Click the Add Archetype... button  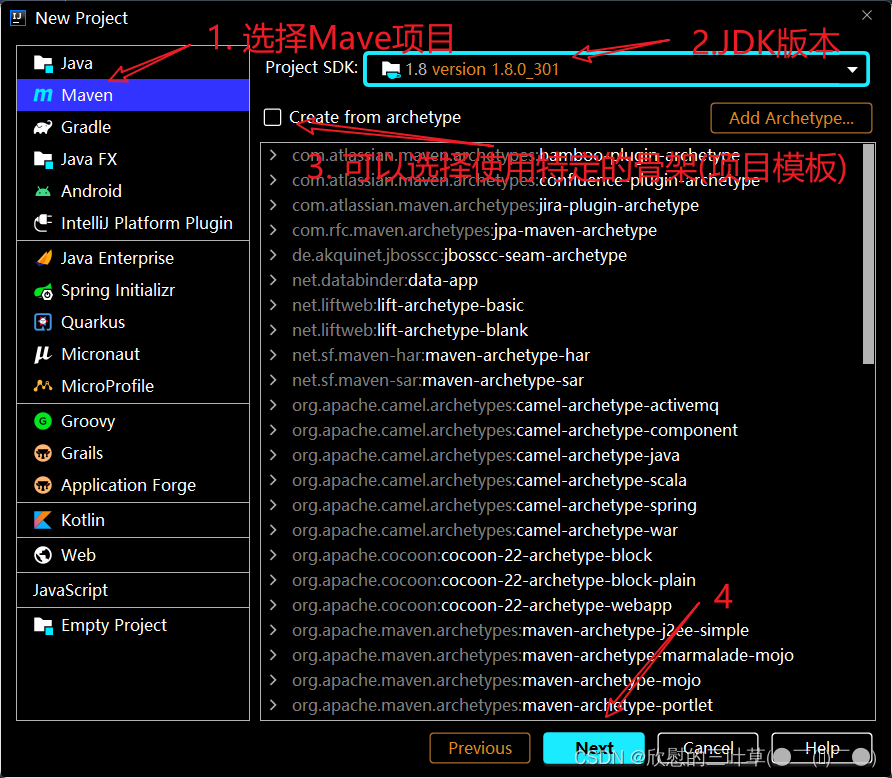pos(791,118)
